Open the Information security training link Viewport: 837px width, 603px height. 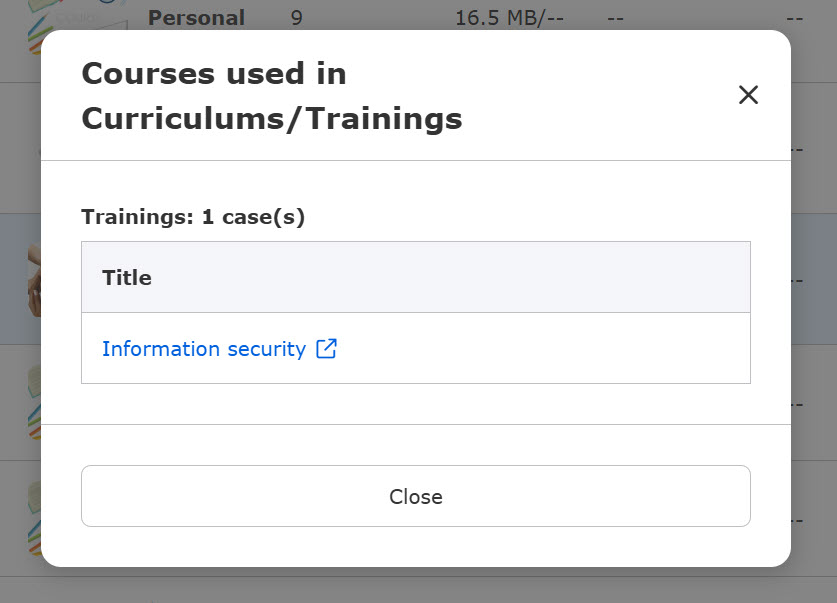click(204, 349)
